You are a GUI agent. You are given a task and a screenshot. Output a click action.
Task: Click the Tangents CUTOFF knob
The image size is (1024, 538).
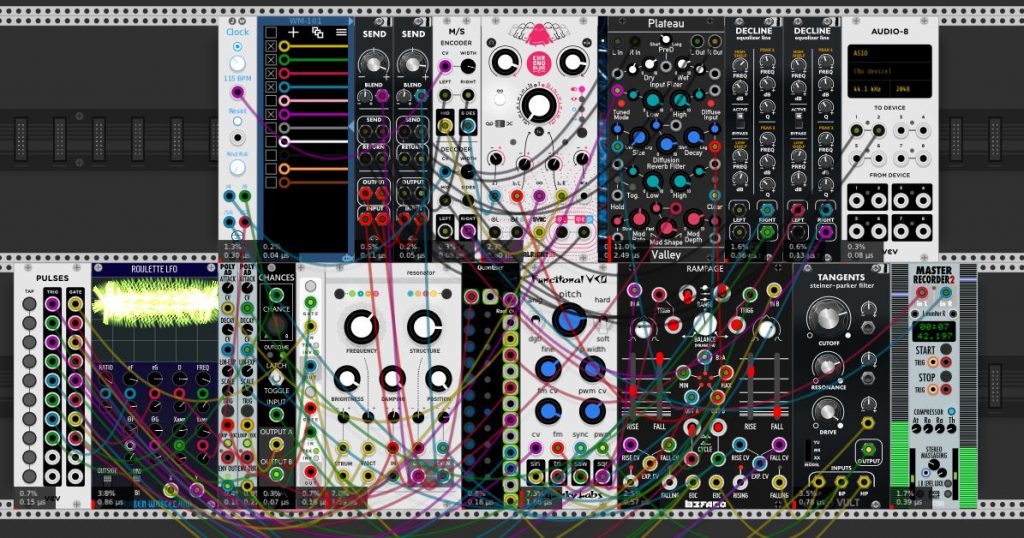[x=827, y=316]
